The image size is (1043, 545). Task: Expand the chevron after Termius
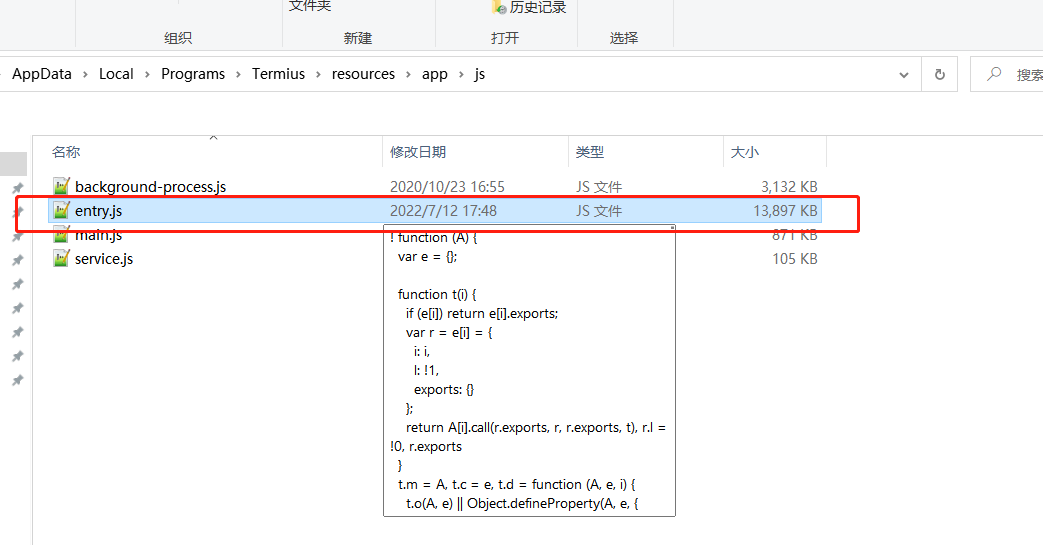pos(318,75)
